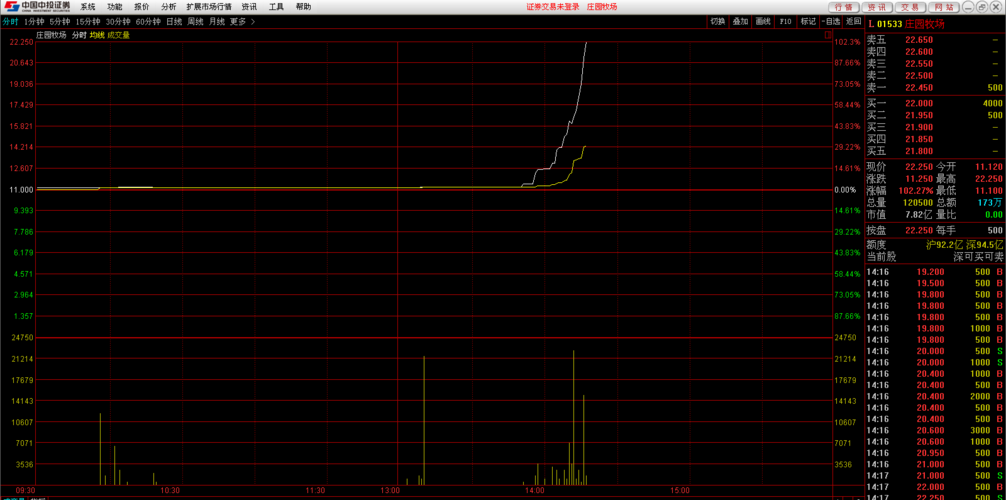This screenshot has width=1006, height=500.
Task: Switch to the 60分钟 chart period
Action: 148,22
